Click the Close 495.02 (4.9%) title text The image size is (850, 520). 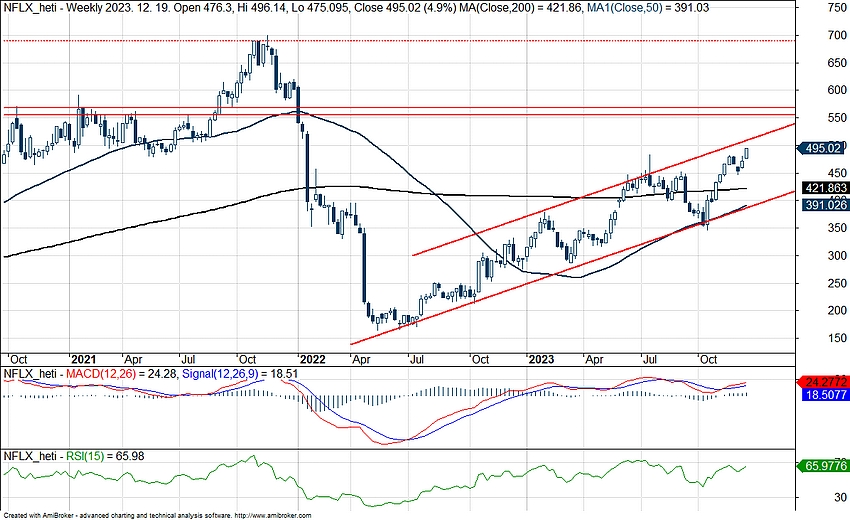pyautogui.click(x=405, y=8)
